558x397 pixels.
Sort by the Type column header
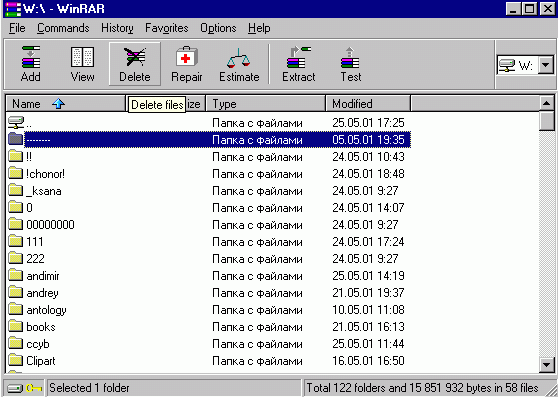point(265,104)
